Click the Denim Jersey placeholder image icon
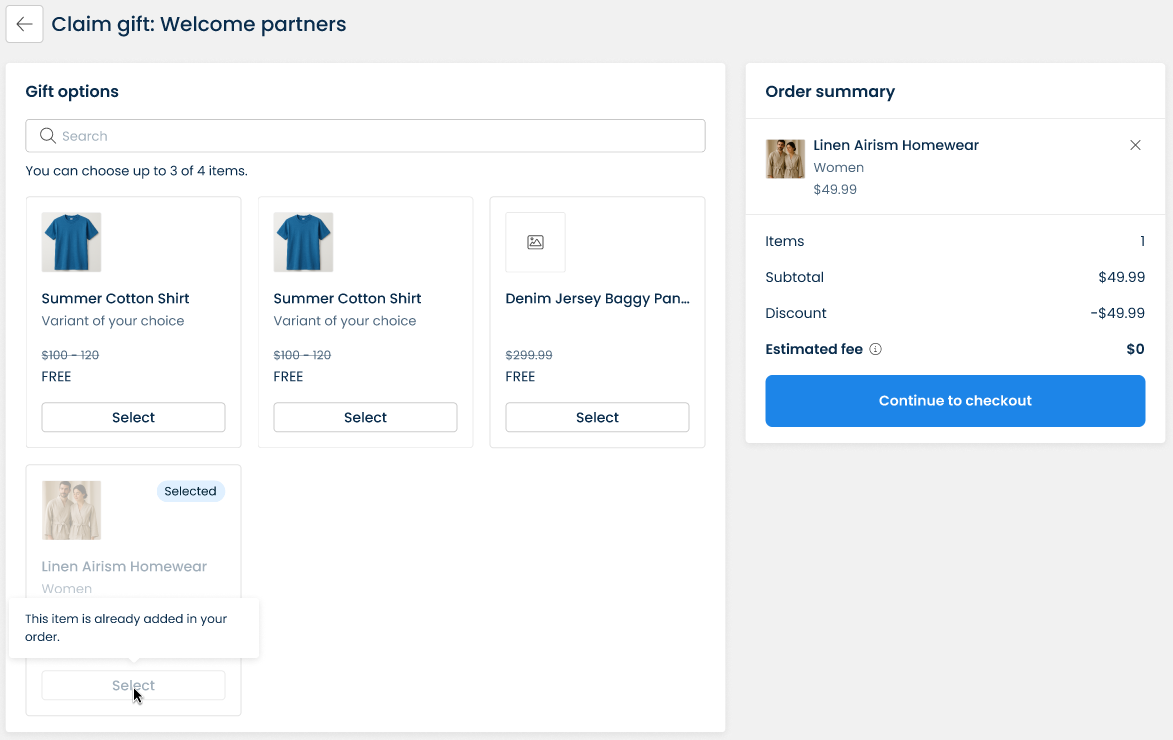This screenshot has width=1173, height=740. point(535,242)
